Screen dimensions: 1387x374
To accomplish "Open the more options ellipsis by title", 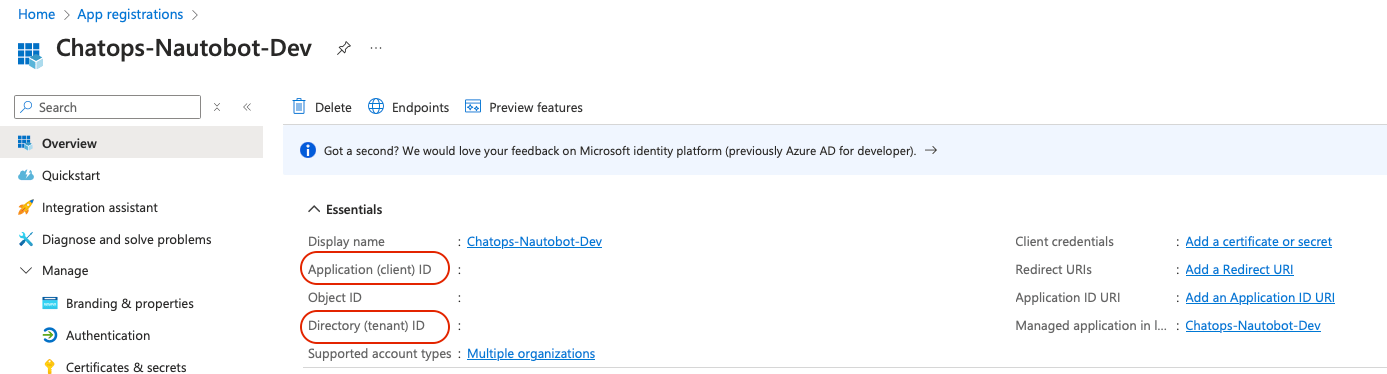I will [376, 48].
